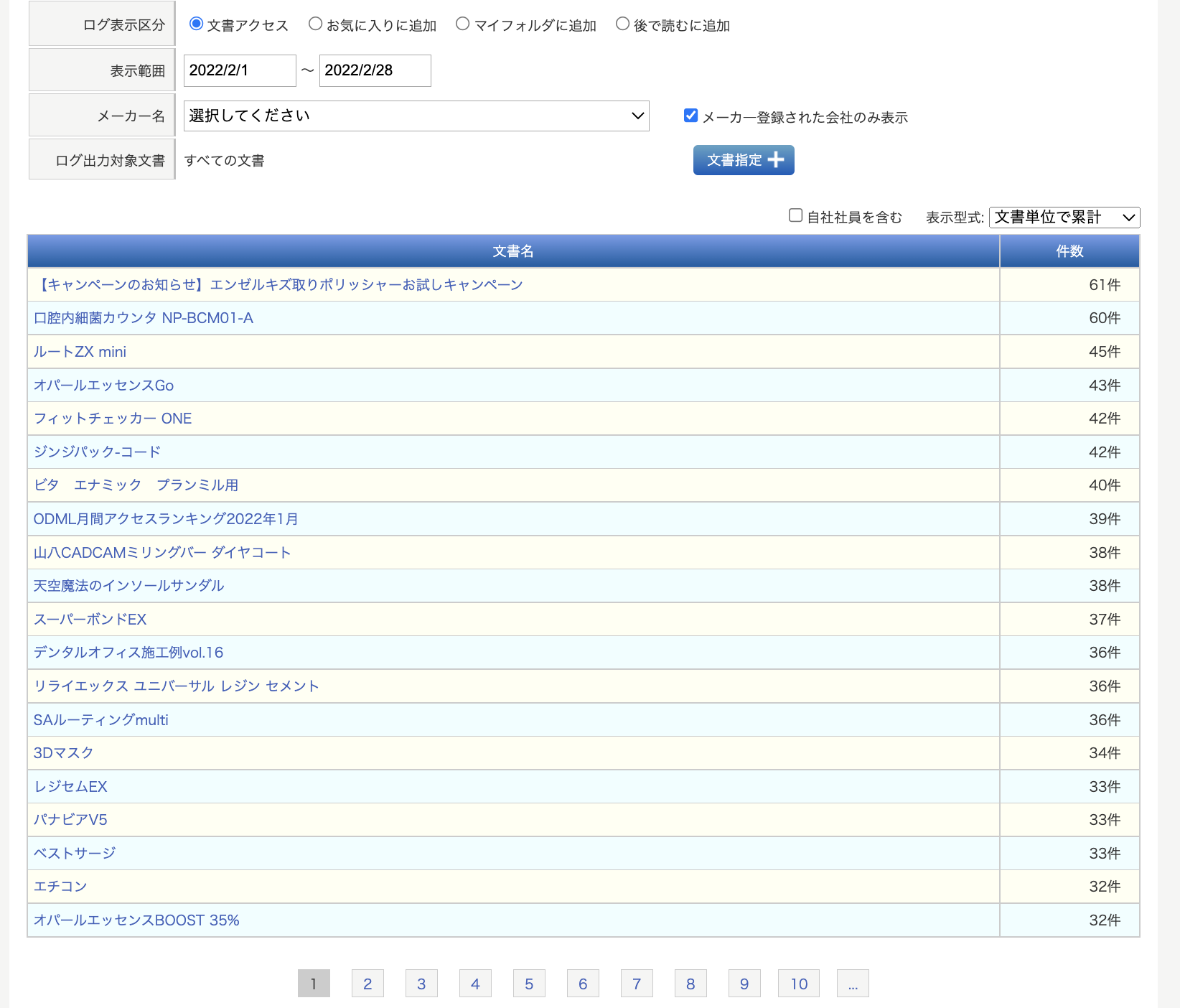Open リライエックス ユニバーサル レジン セメント link

click(x=177, y=686)
